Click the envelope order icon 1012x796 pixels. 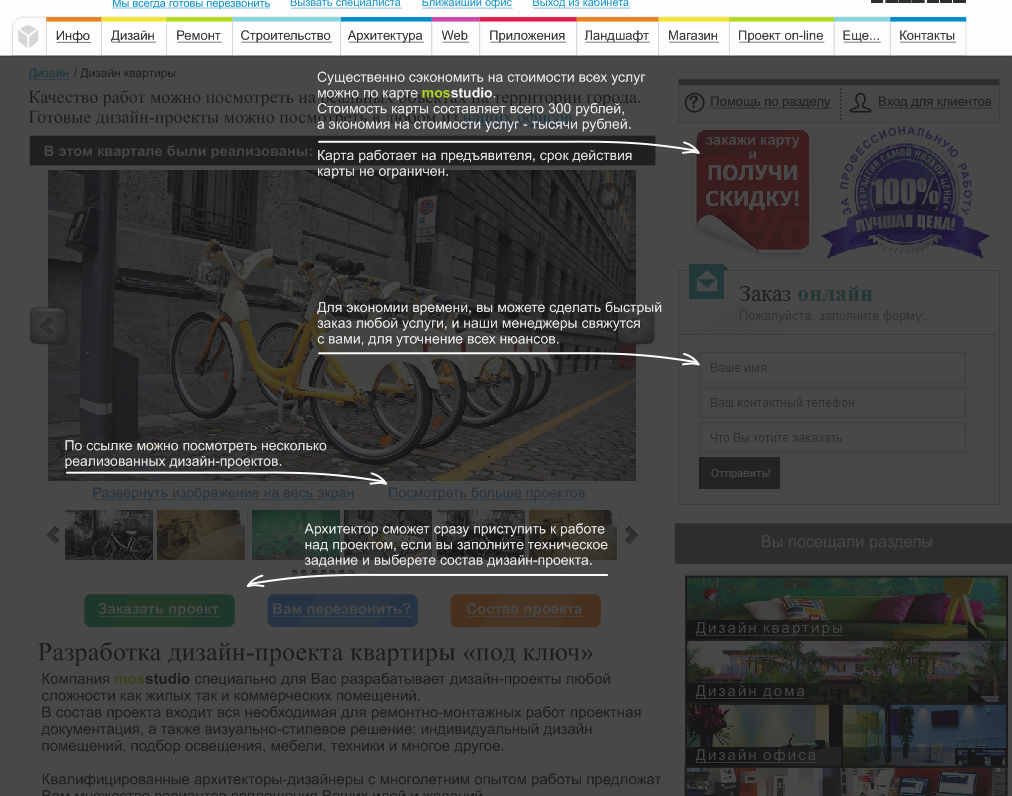pyautogui.click(x=707, y=281)
